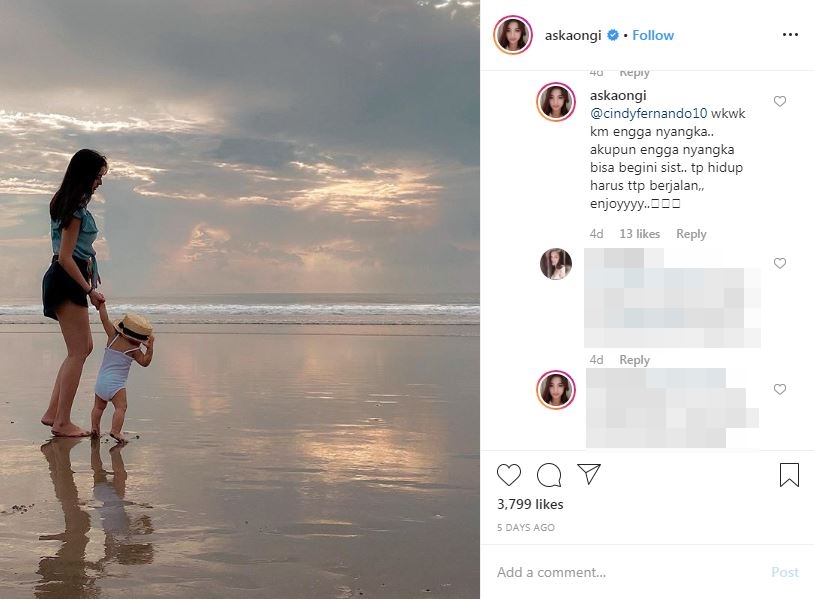814x599 pixels.
Task: Toggle the heart on the second comment
Action: (x=780, y=263)
